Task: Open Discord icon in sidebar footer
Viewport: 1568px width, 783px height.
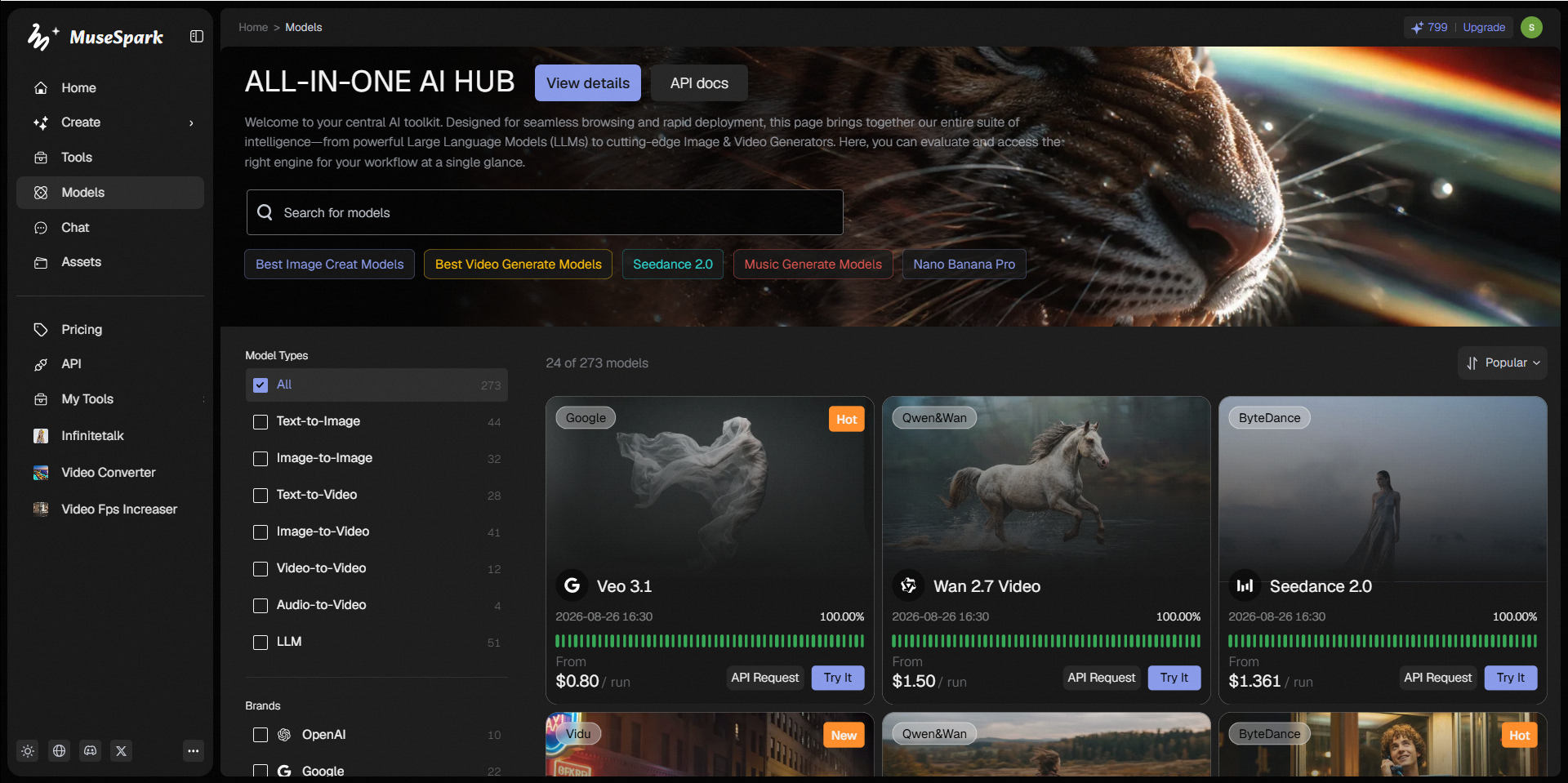Action: tap(91, 751)
